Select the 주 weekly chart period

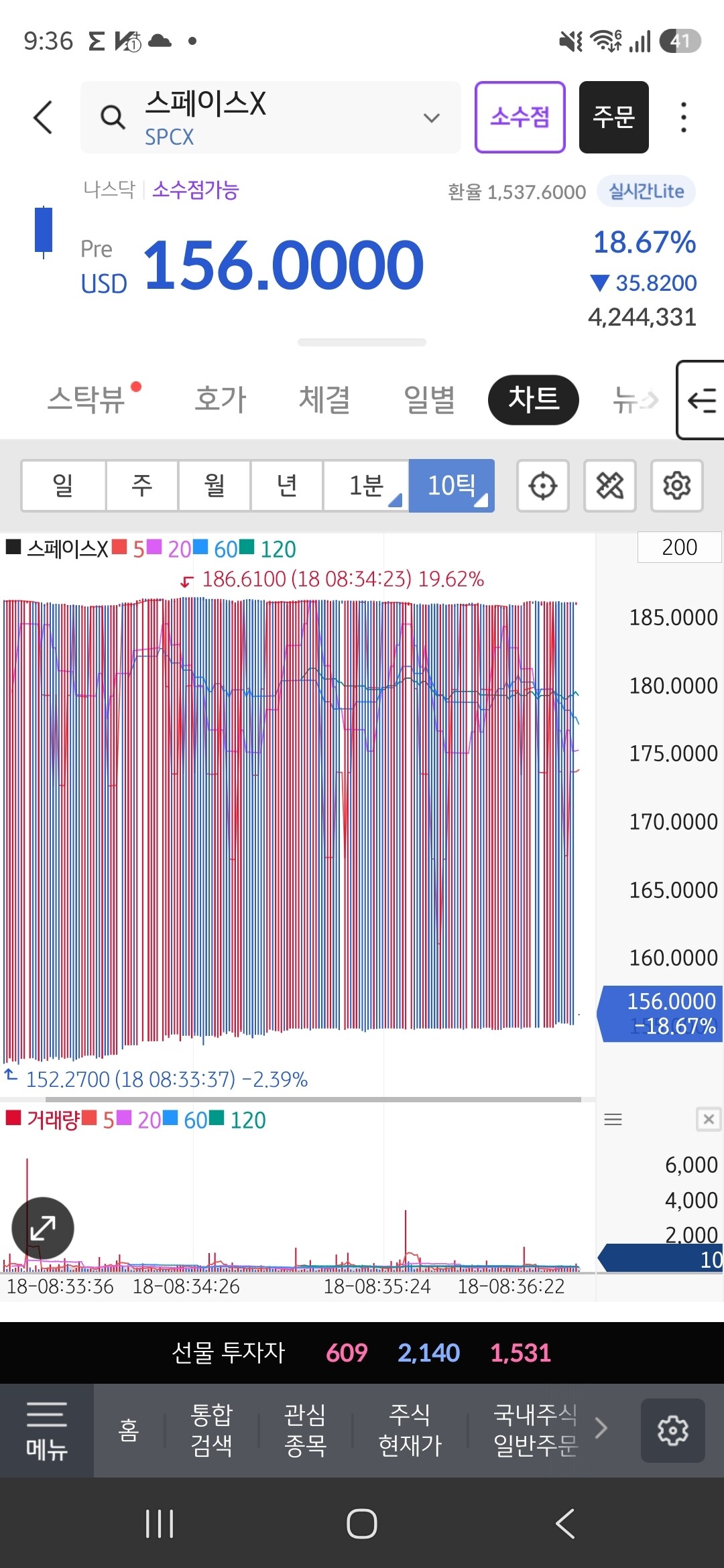[141, 485]
